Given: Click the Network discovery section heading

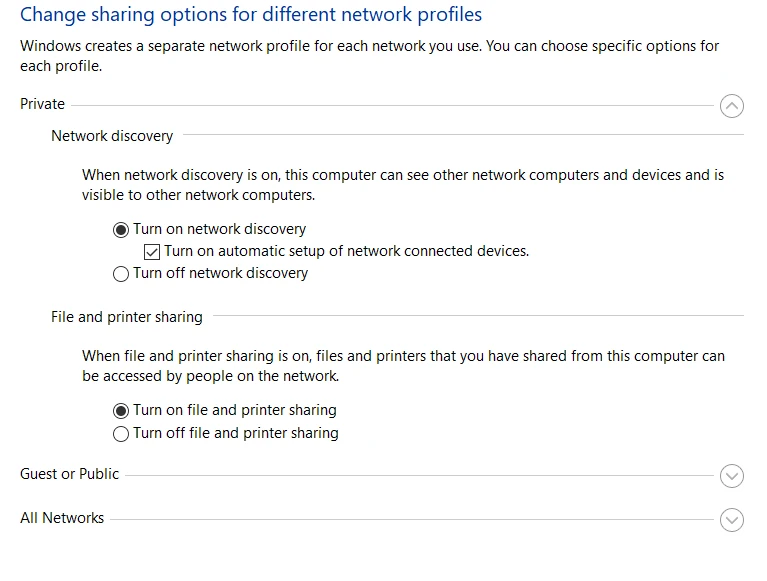Looking at the screenshot, I should point(112,136).
